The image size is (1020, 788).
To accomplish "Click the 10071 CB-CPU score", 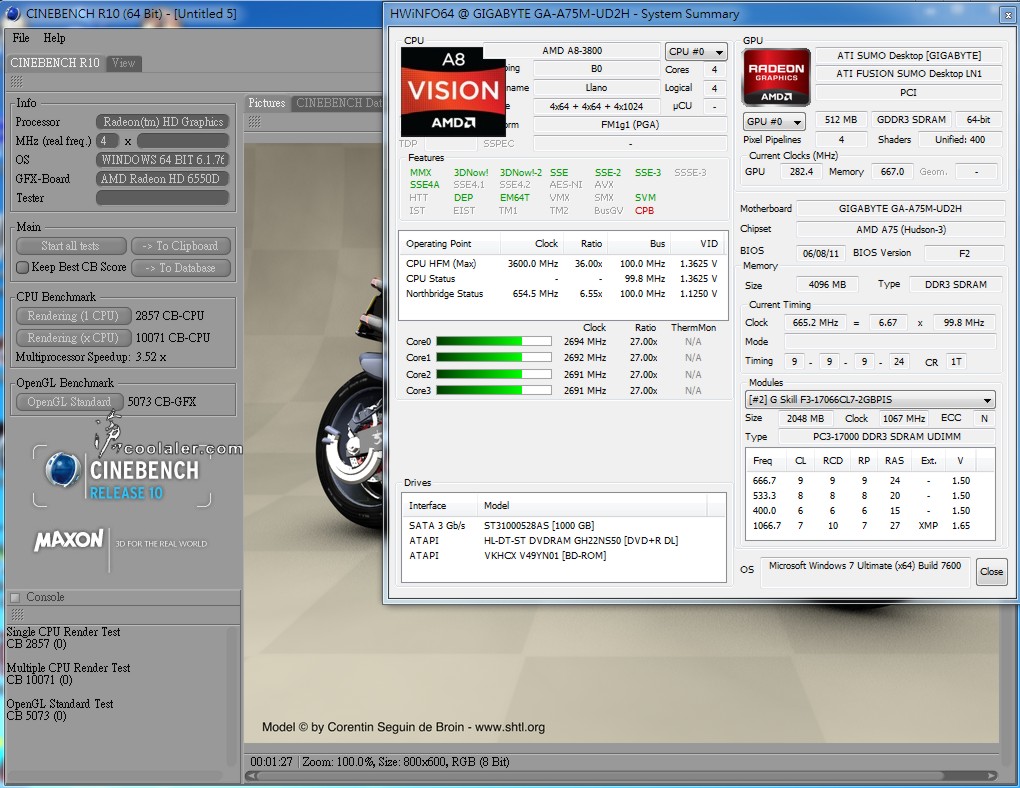I will (x=172, y=338).
